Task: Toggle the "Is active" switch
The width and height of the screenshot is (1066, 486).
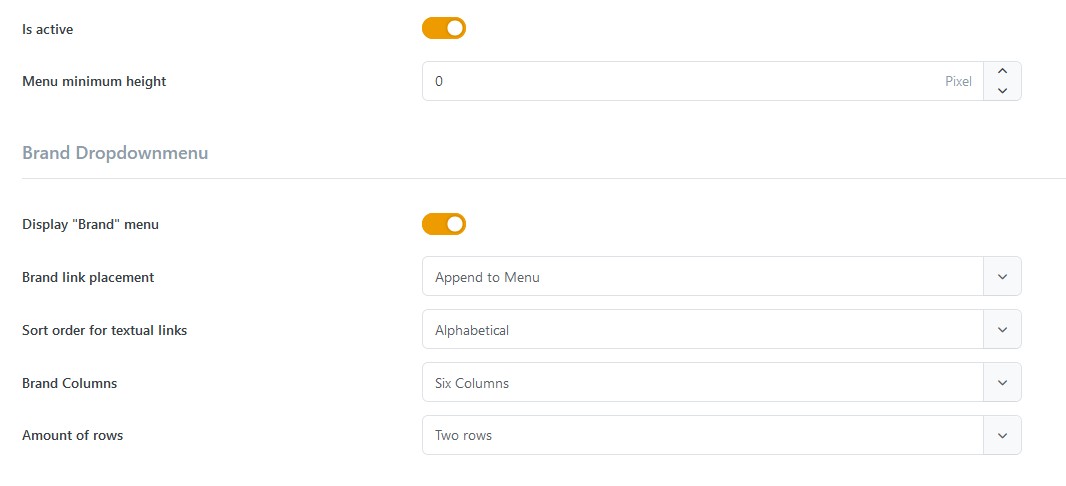Action: point(443,29)
